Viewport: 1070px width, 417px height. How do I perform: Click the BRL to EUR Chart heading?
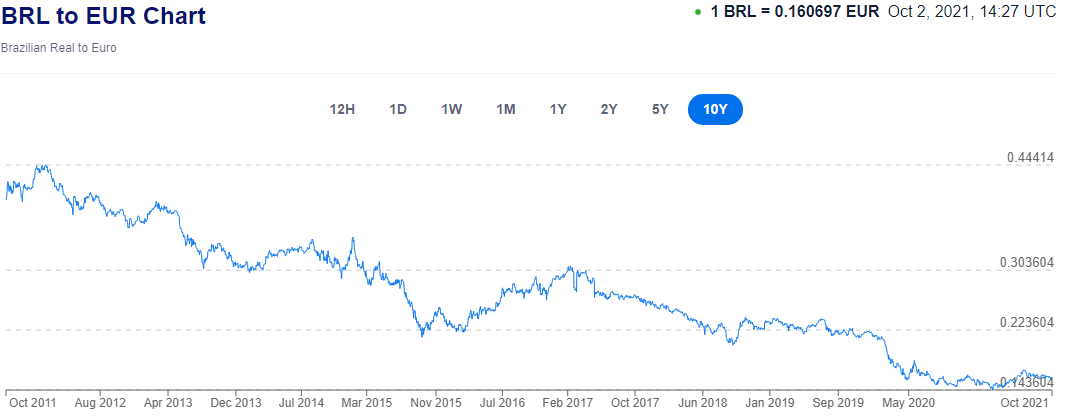(103, 16)
